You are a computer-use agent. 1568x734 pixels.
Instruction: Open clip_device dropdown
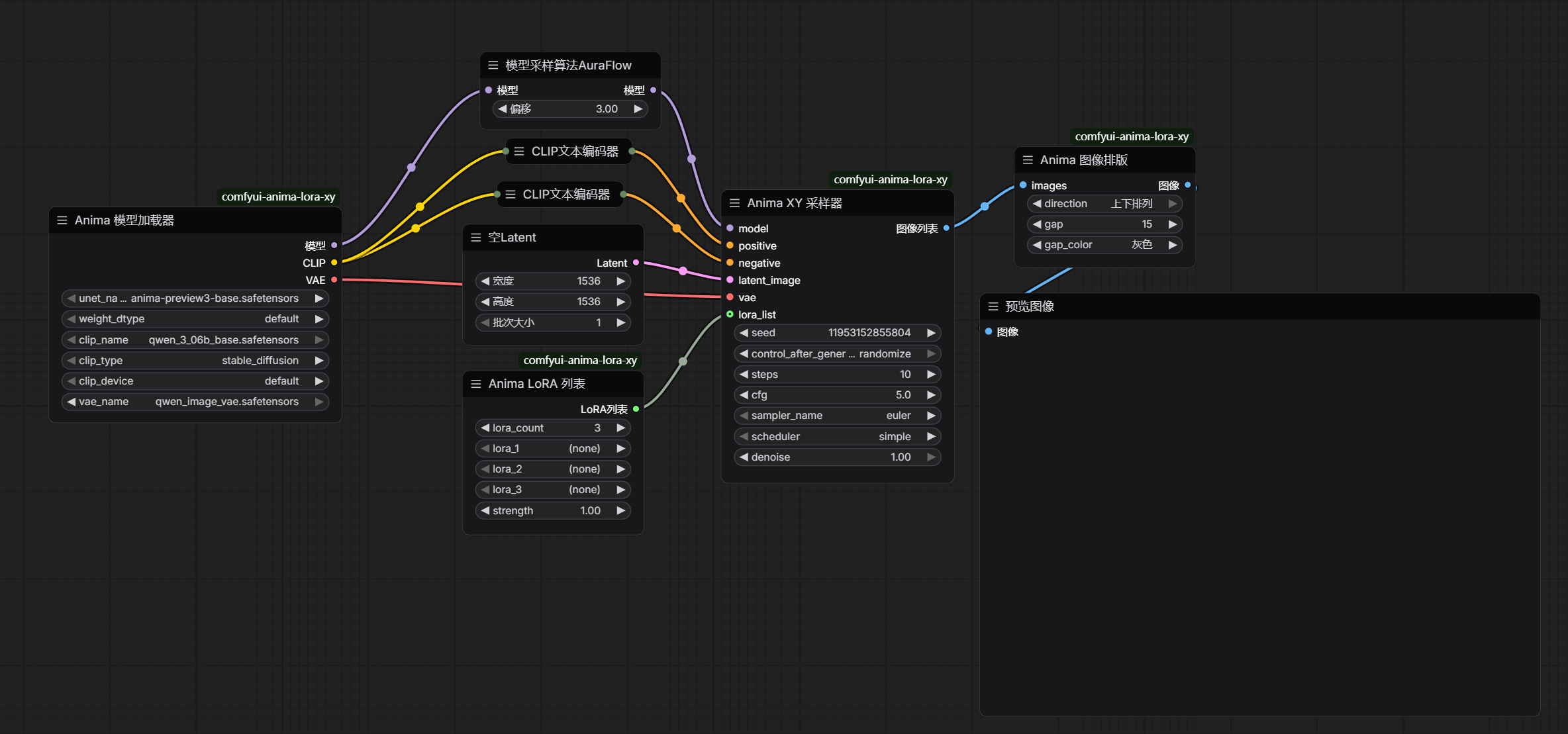pos(195,381)
